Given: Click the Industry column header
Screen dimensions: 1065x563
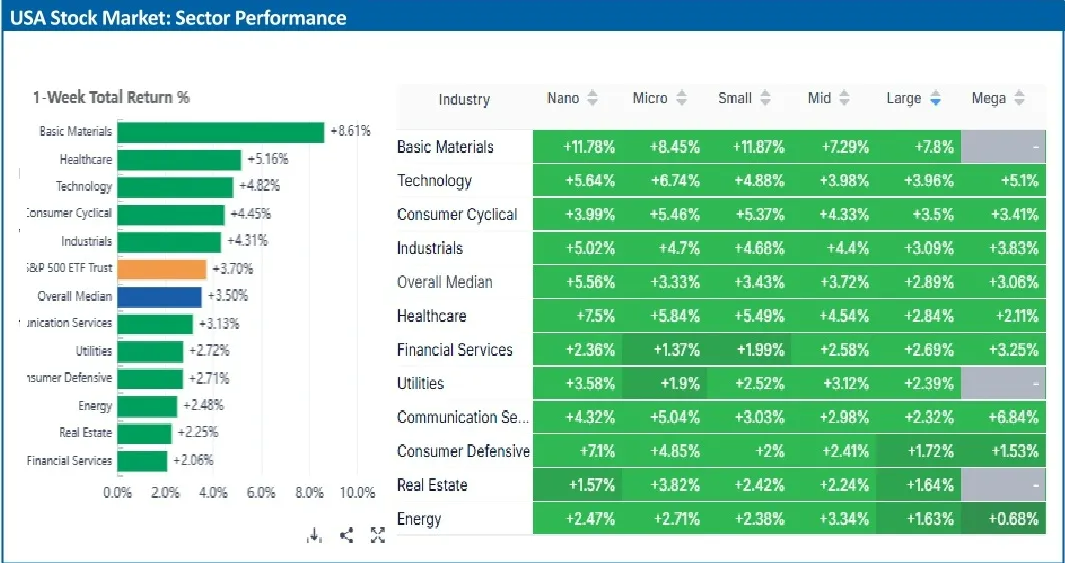Looking at the screenshot, I should pyautogui.click(x=464, y=100).
